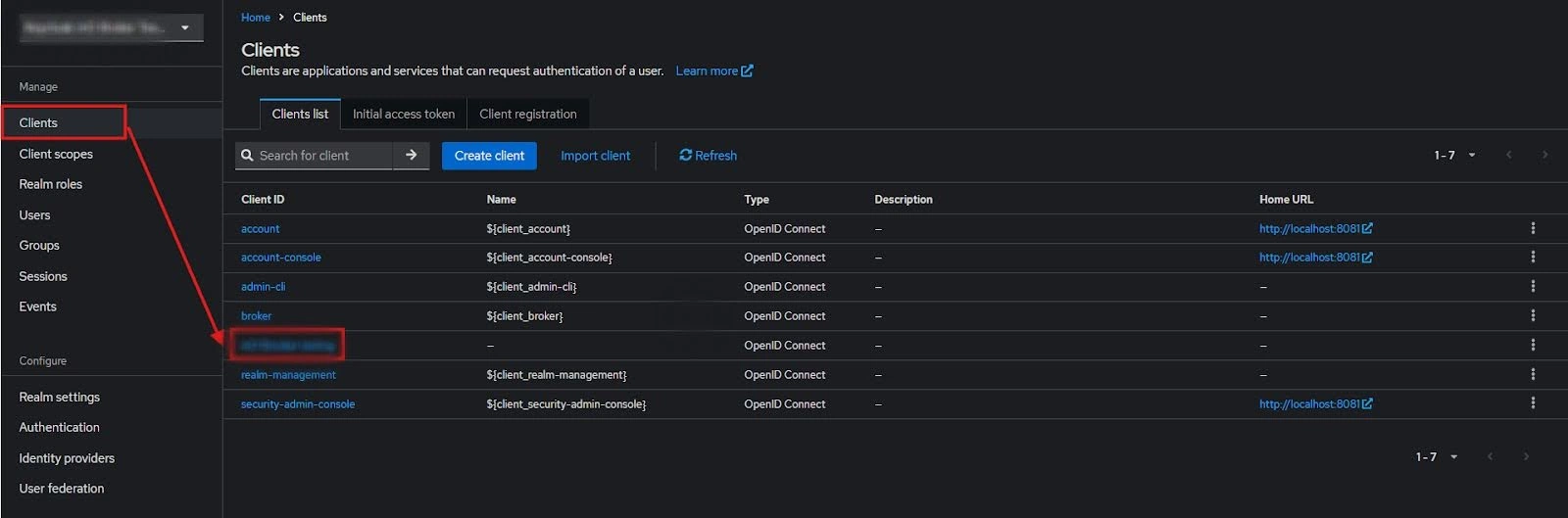Open Authentication in sidebar

[59, 427]
